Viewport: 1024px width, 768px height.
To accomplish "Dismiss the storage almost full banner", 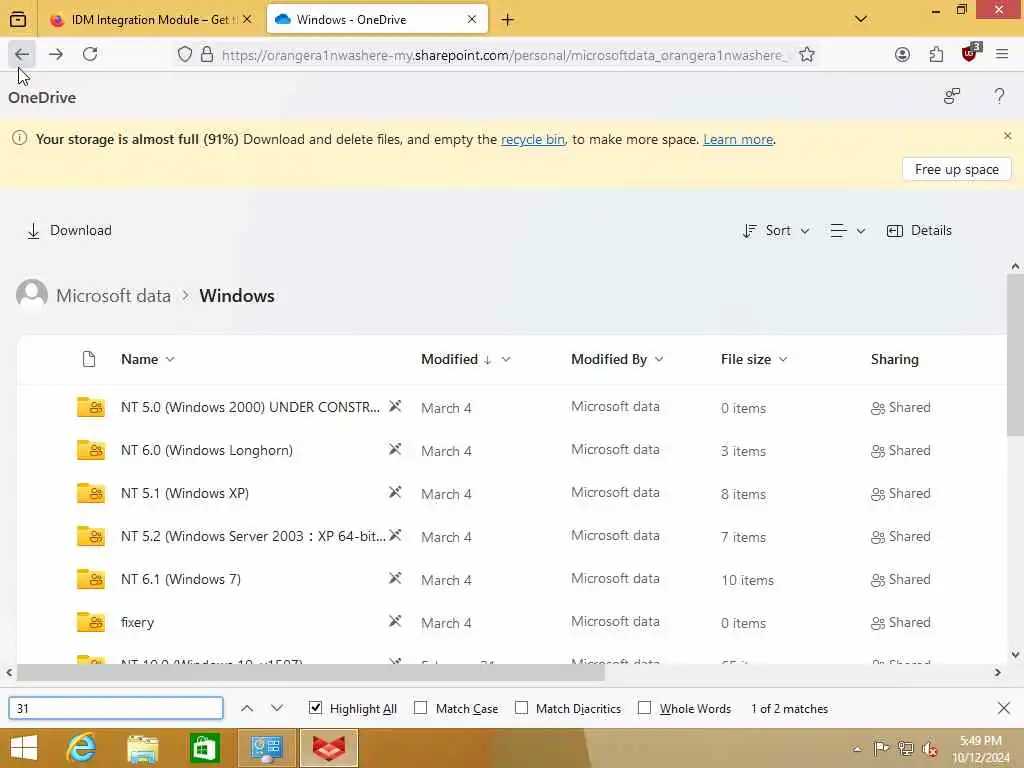I will tap(1007, 136).
